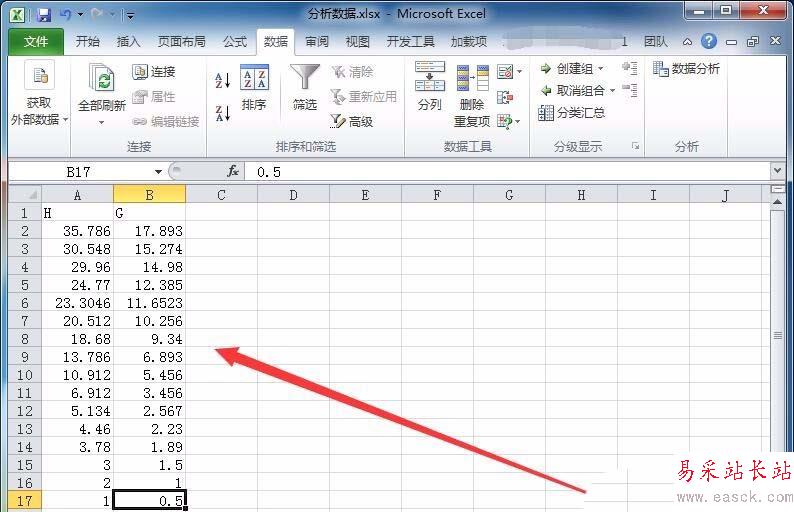Open the File (文件) tab
Image resolution: width=794 pixels, height=512 pixels.
36,42
